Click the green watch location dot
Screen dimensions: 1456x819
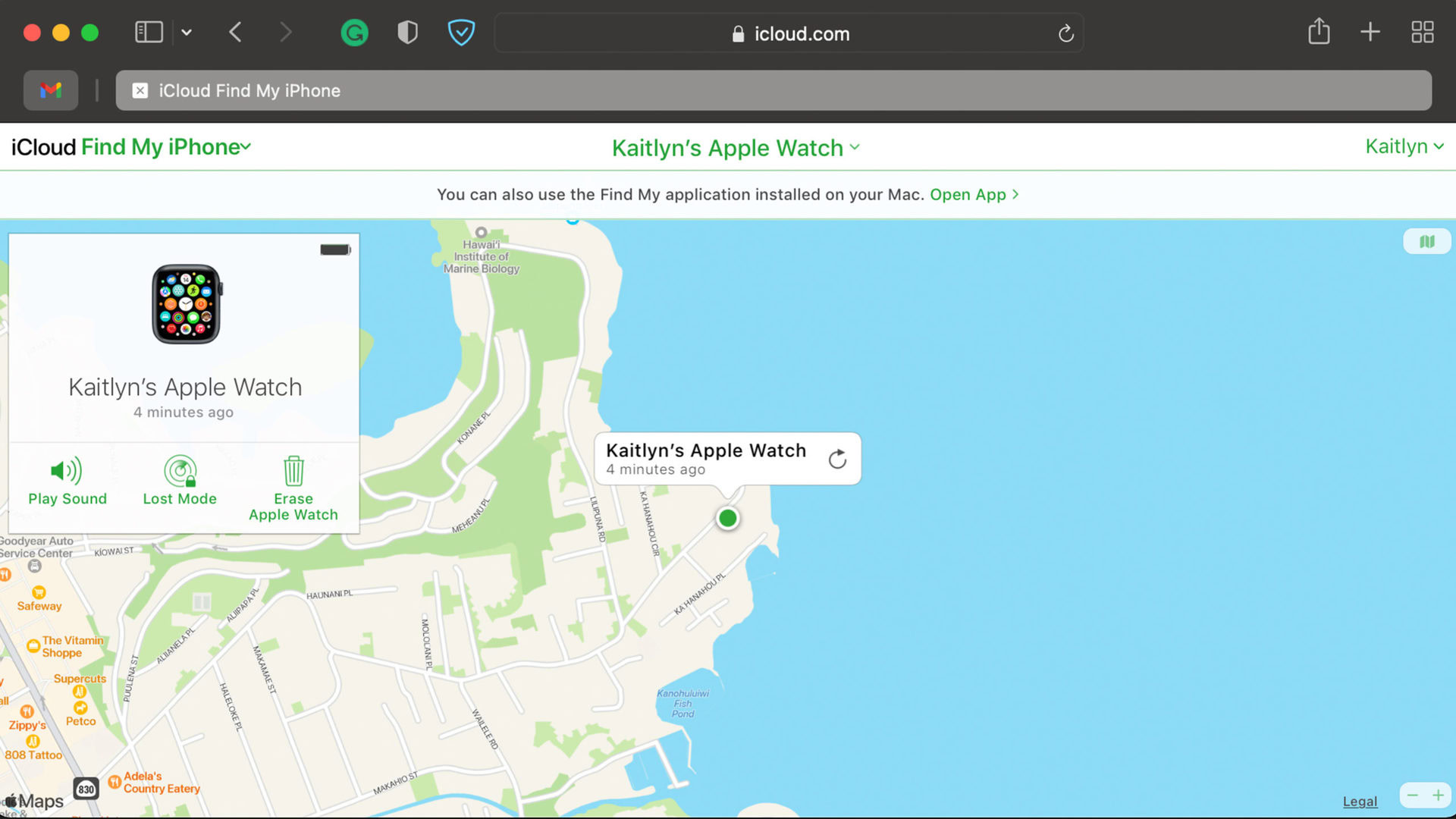coord(727,518)
